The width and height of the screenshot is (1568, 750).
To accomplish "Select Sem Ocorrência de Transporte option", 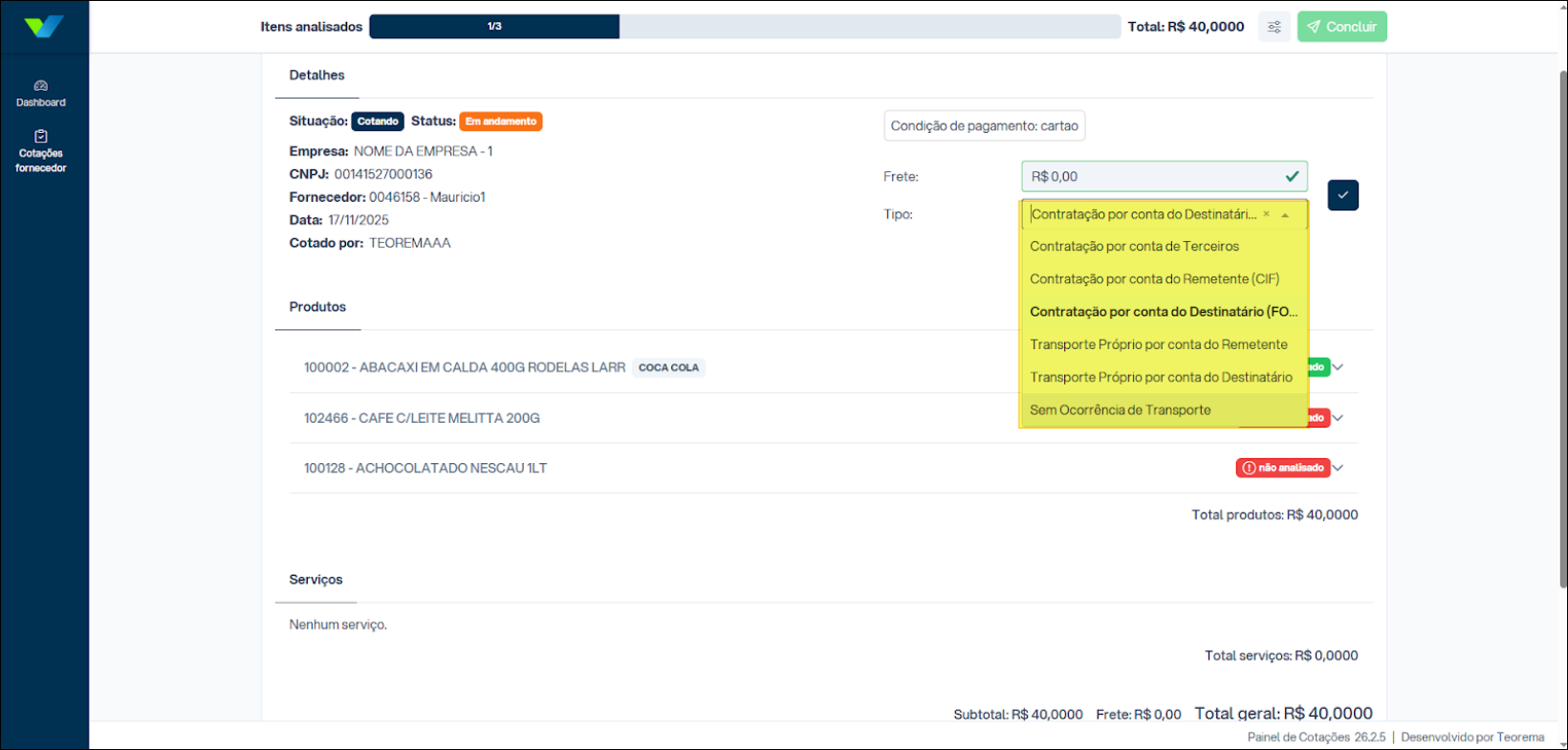I will (1120, 410).
